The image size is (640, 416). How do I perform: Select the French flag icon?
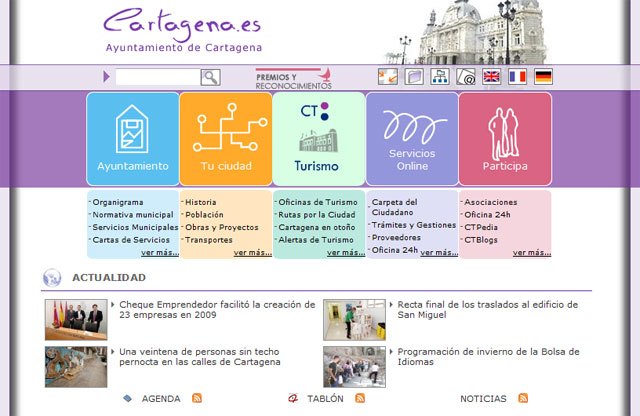coord(517,77)
